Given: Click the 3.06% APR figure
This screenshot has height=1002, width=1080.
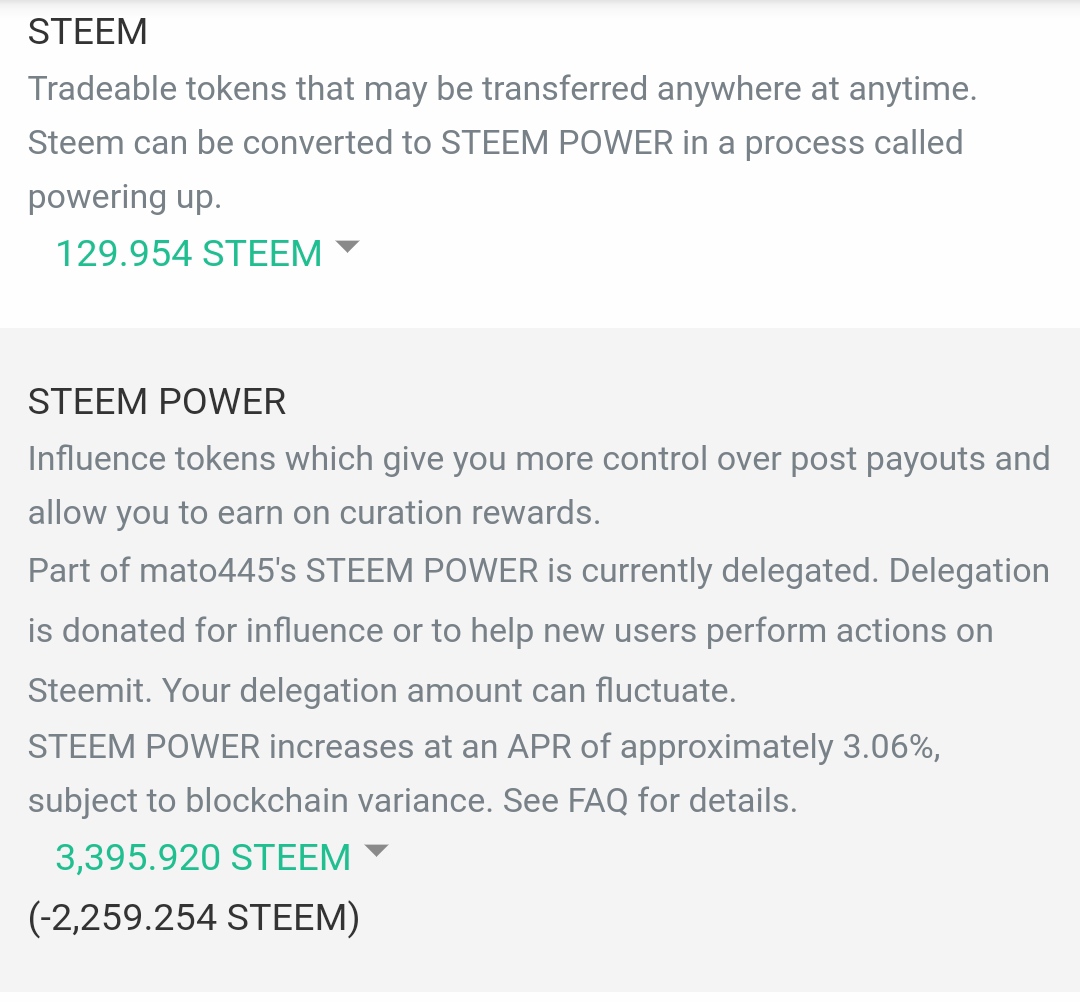Looking at the screenshot, I should pos(891,747).
